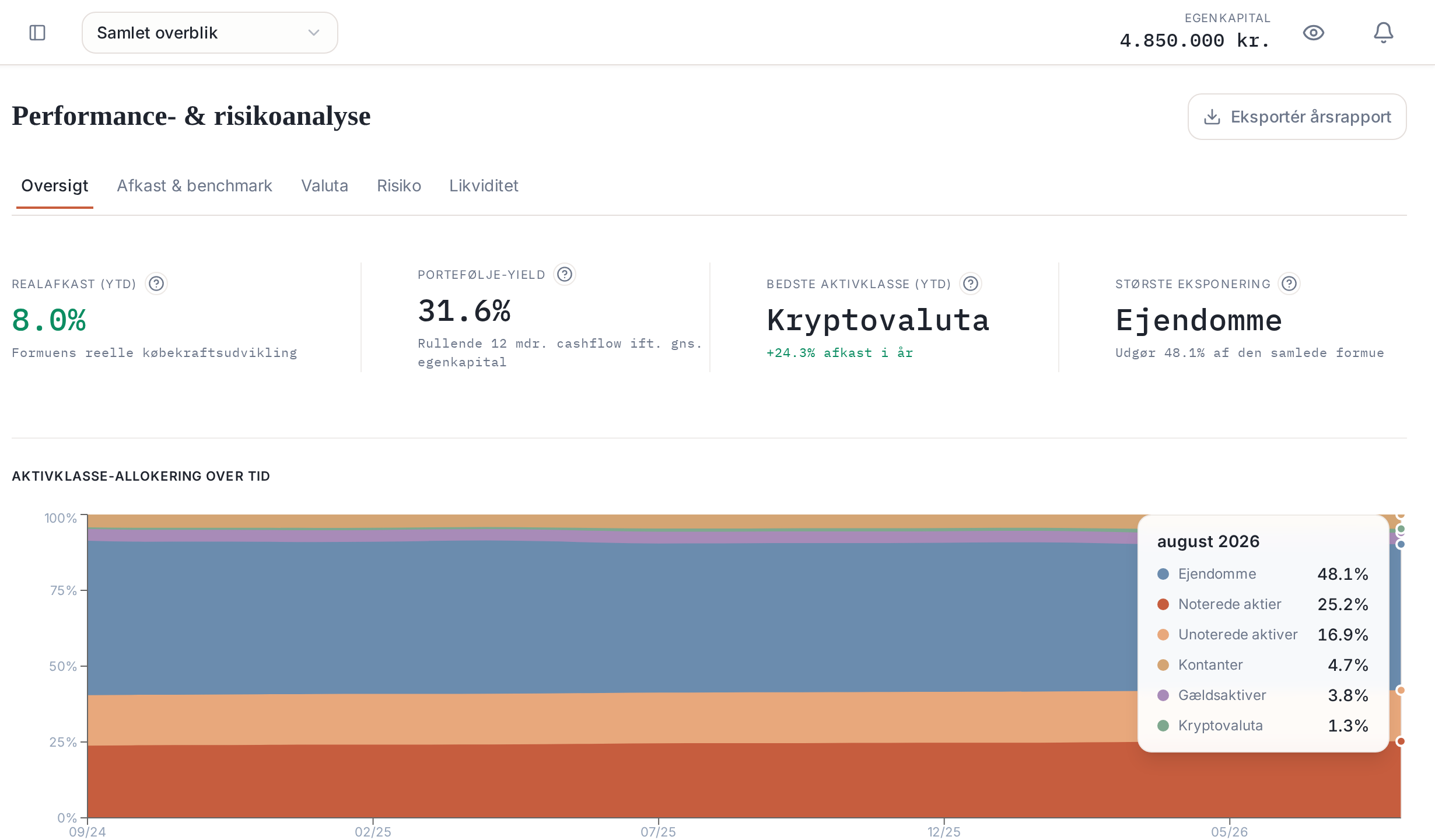Screen dimensions: 1435x840
Task: Select the Risiko tab
Action: 399,185
